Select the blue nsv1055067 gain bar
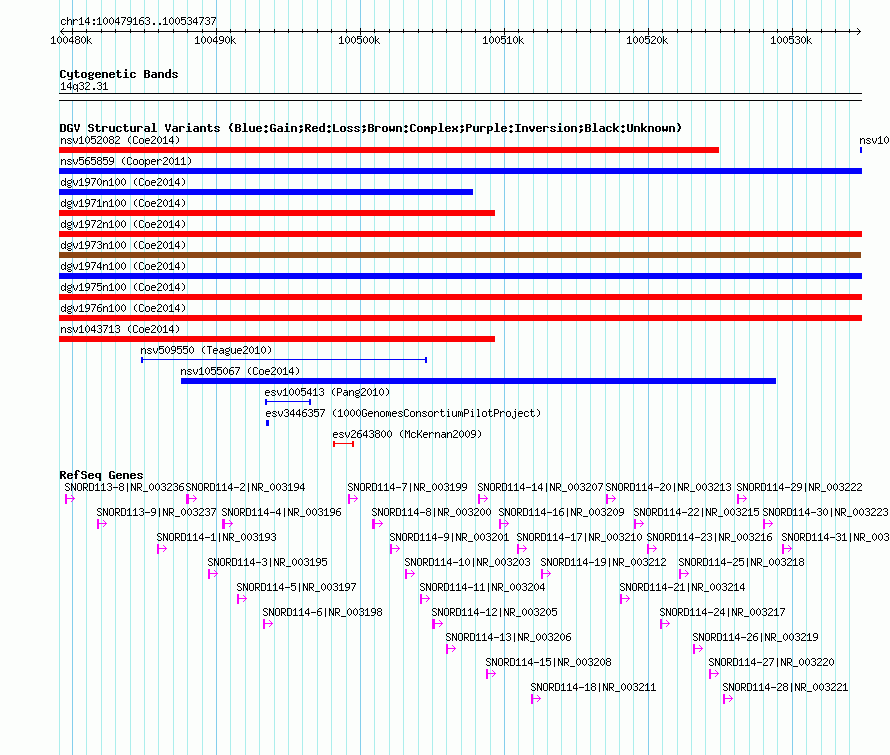Viewport: 890px width, 755px height. point(478,381)
